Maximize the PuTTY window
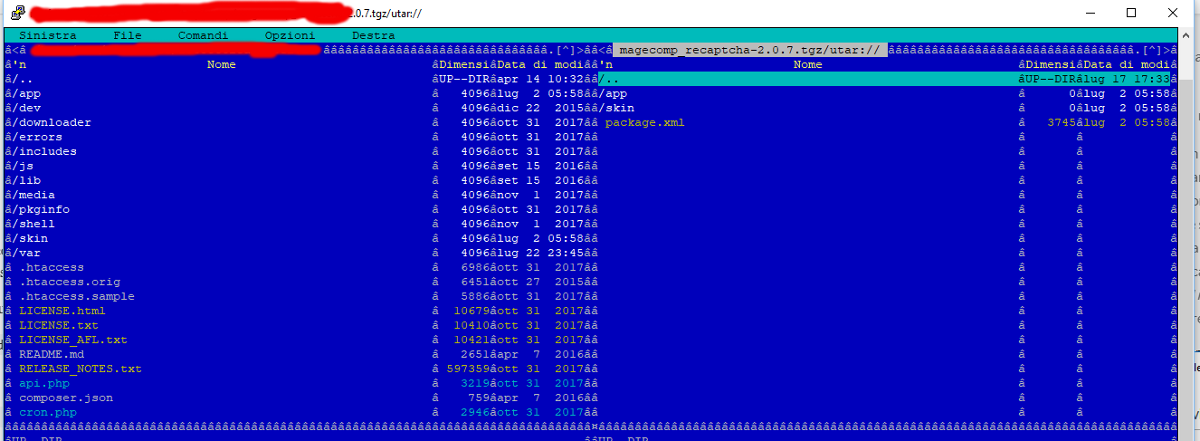The image size is (1200, 441). (1131, 13)
